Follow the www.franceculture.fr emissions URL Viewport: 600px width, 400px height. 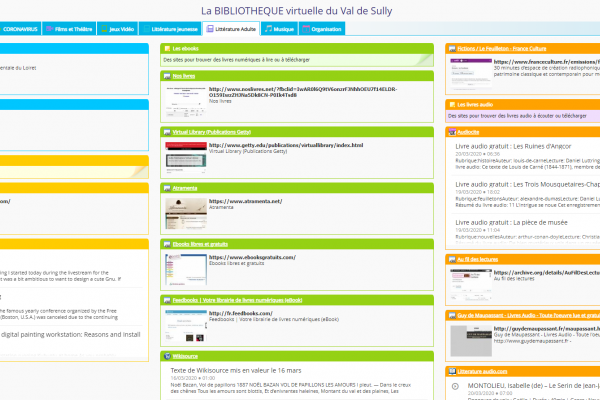click(547, 62)
